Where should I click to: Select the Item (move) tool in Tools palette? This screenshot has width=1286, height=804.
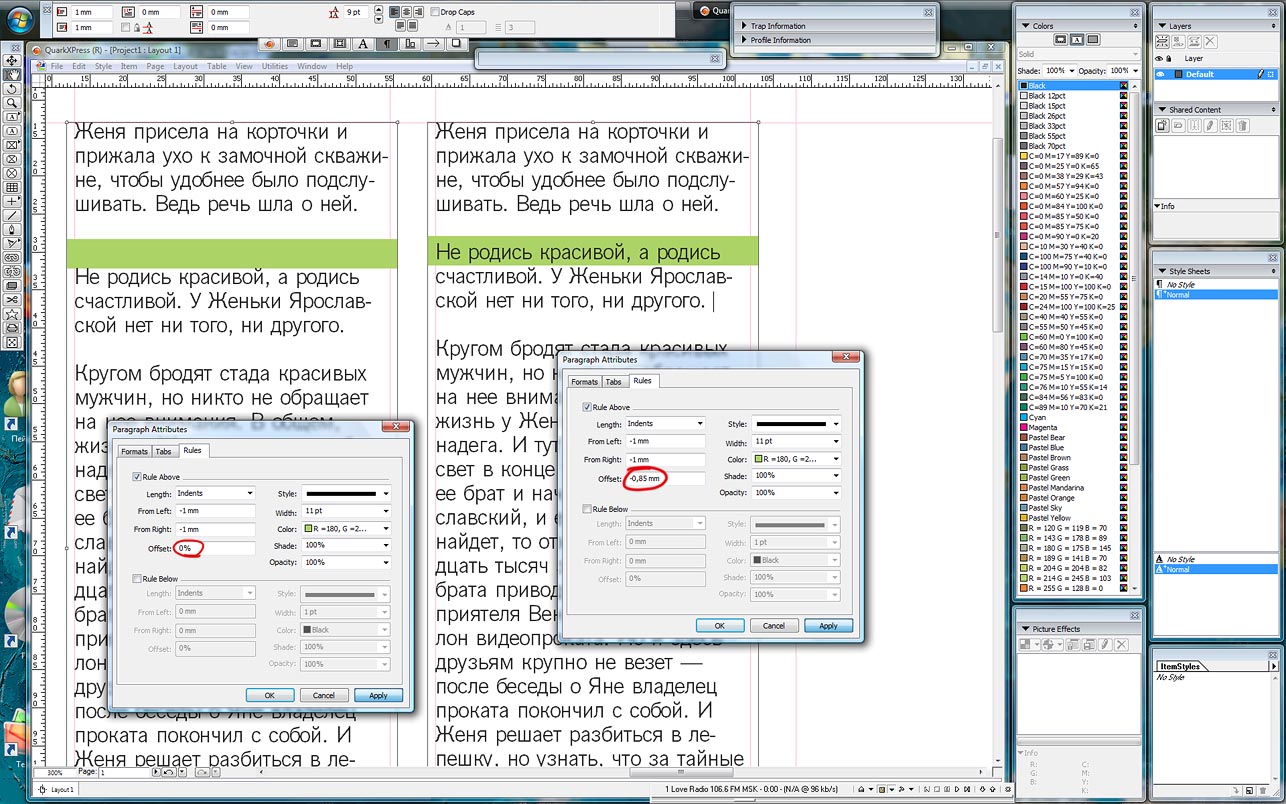(x=12, y=60)
